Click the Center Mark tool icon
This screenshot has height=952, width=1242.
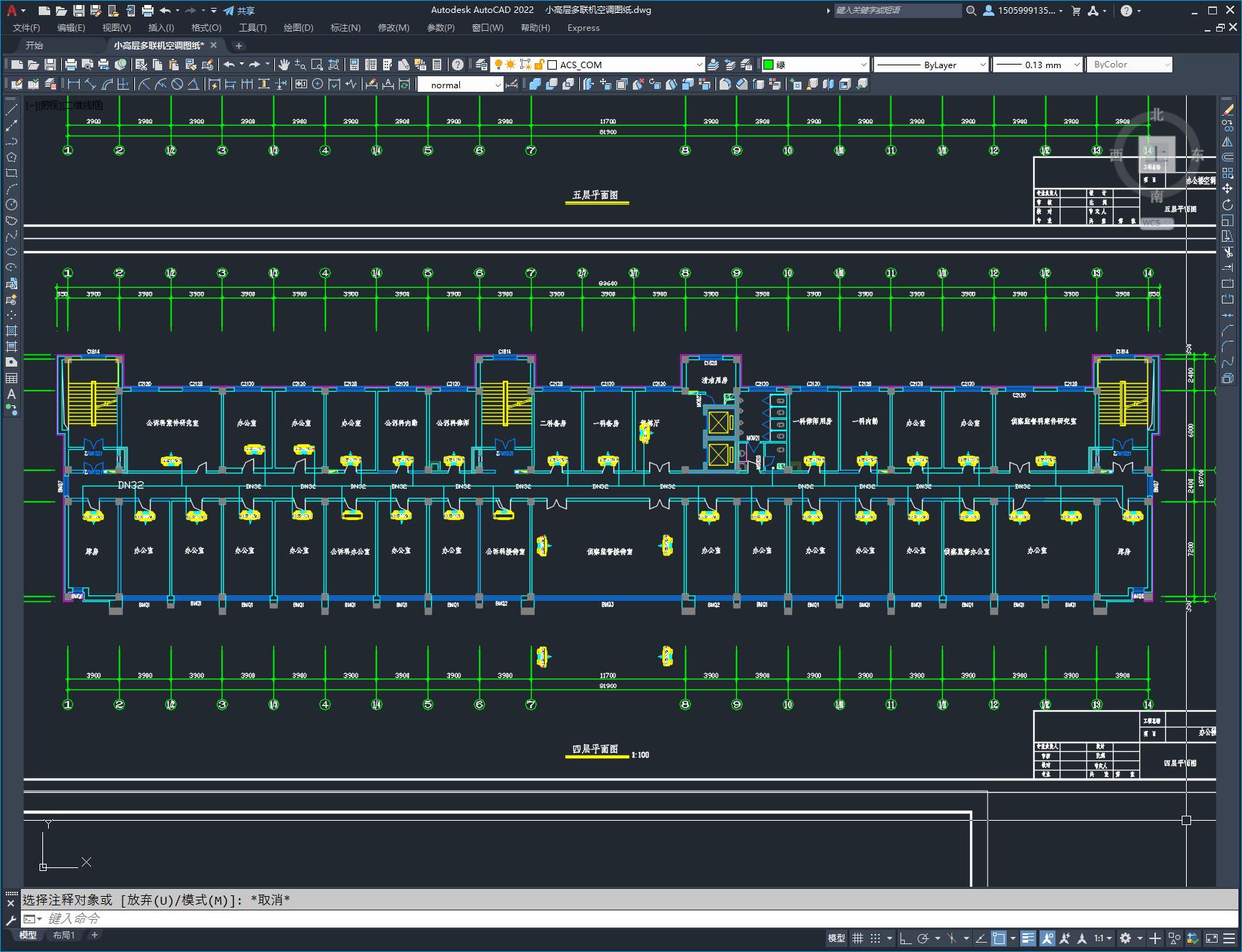tap(318, 85)
